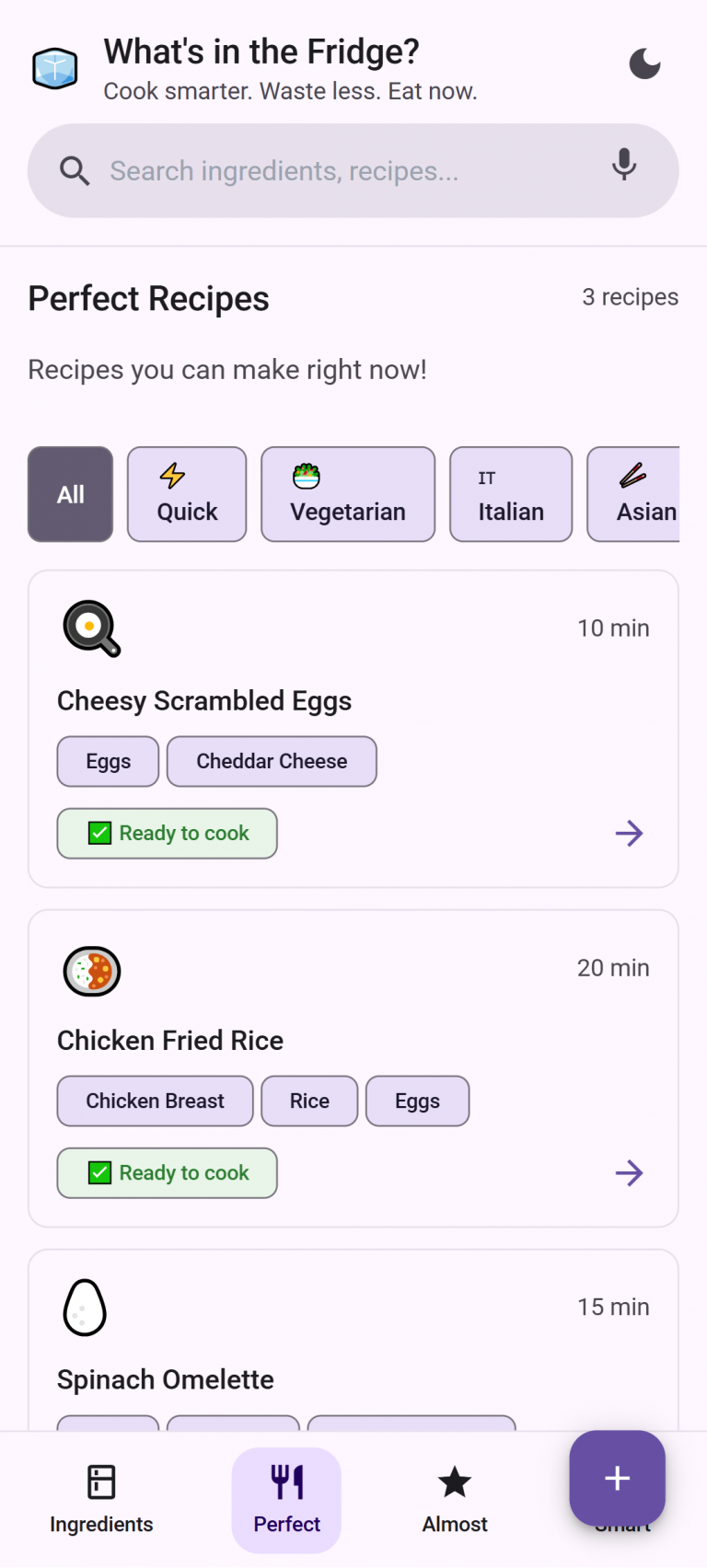Filter recipes by Italian cuisine
Viewport: 707px width, 1568px height.
(x=511, y=495)
